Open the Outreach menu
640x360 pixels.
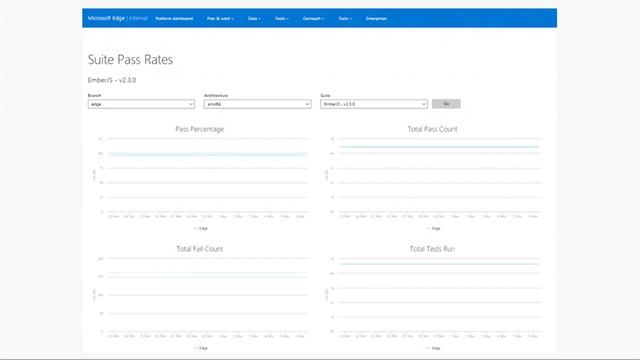(x=313, y=19)
